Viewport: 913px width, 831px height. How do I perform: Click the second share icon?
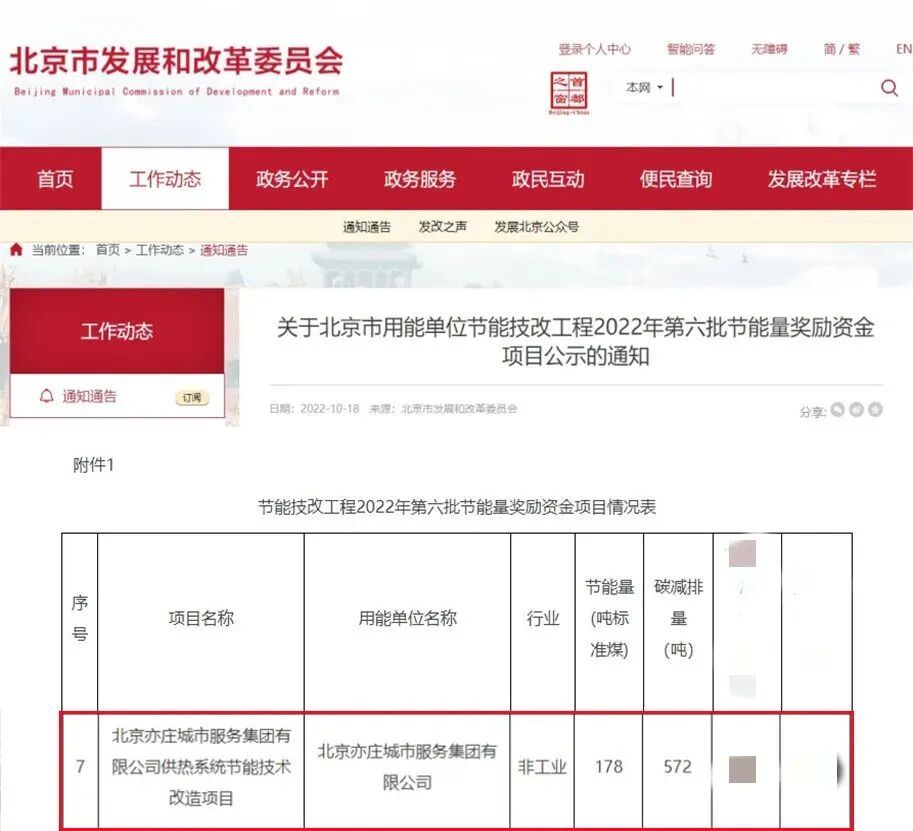pyautogui.click(x=856, y=409)
